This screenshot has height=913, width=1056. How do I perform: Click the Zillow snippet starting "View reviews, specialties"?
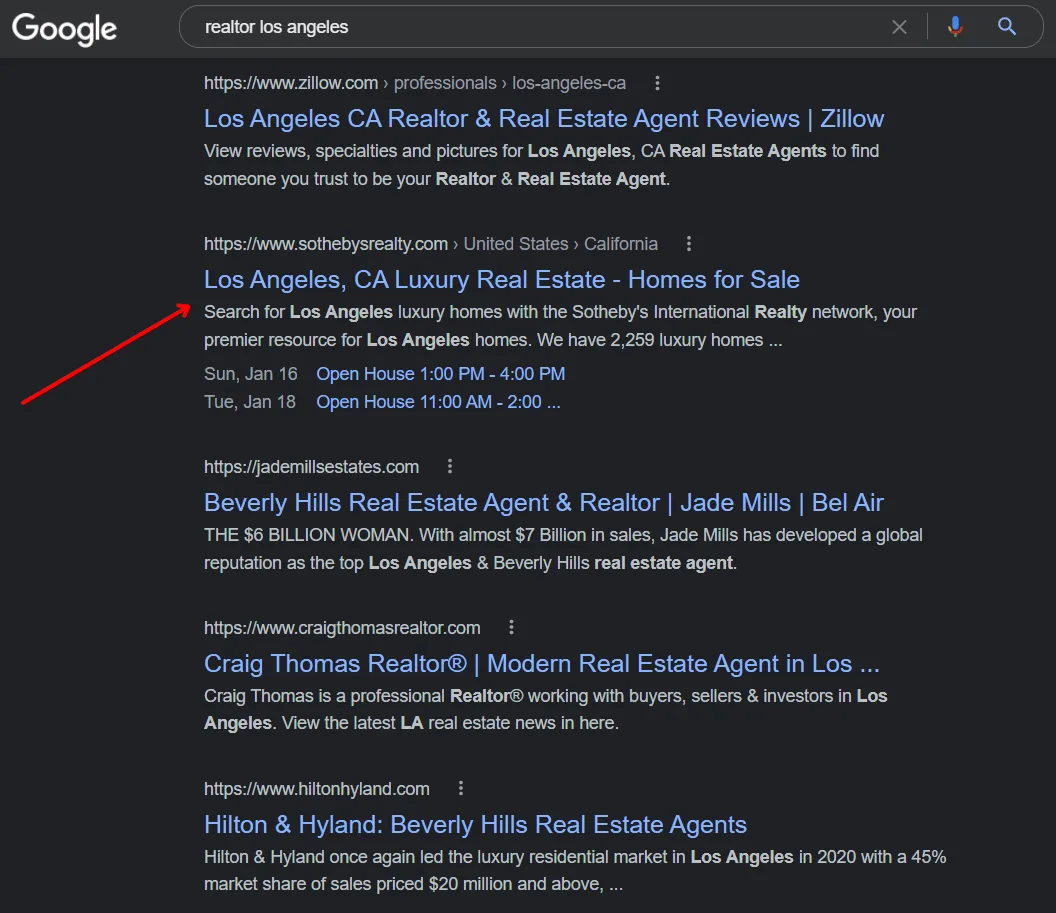click(541, 165)
